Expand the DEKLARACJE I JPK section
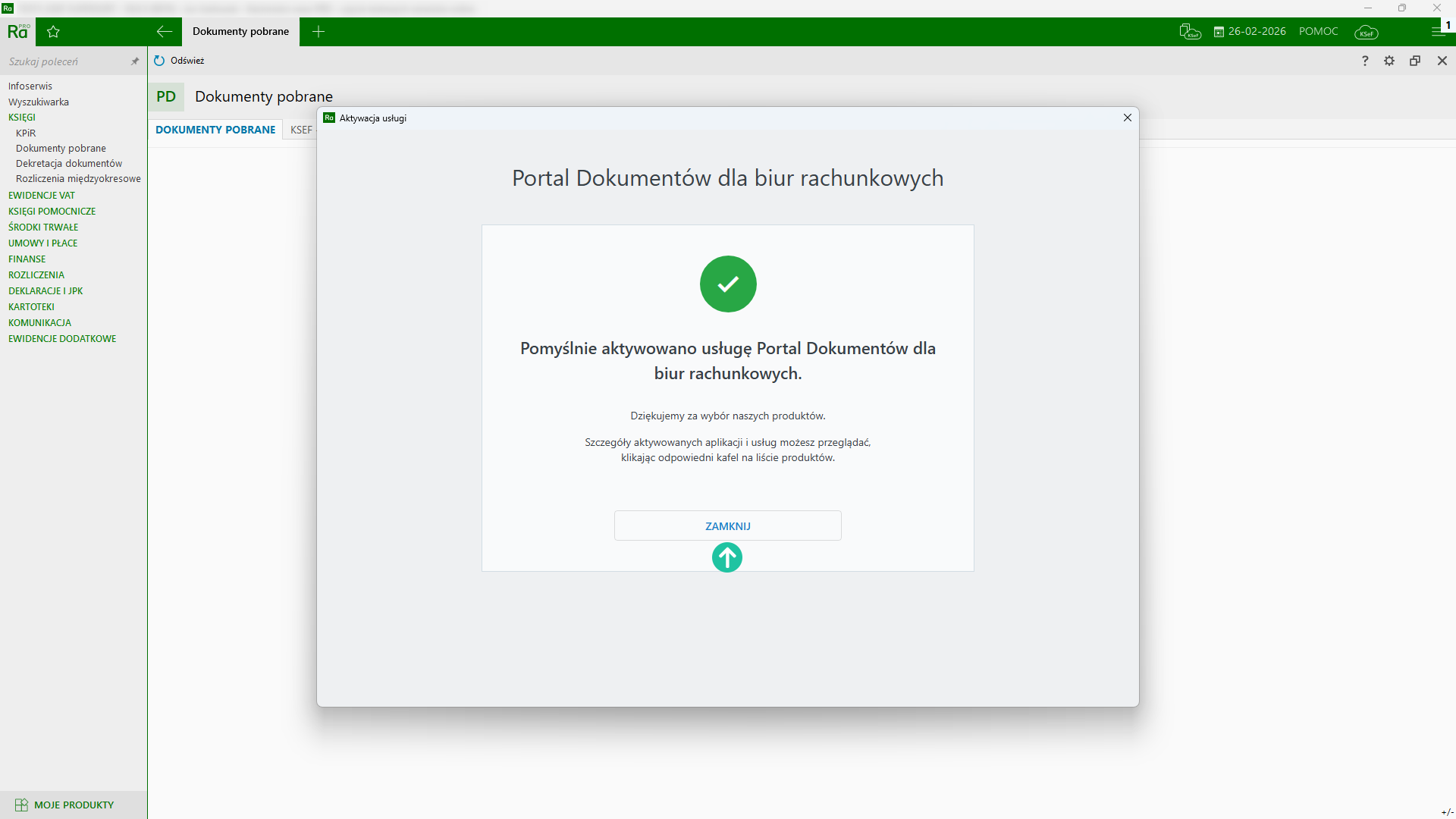The image size is (1456, 819). point(45,291)
